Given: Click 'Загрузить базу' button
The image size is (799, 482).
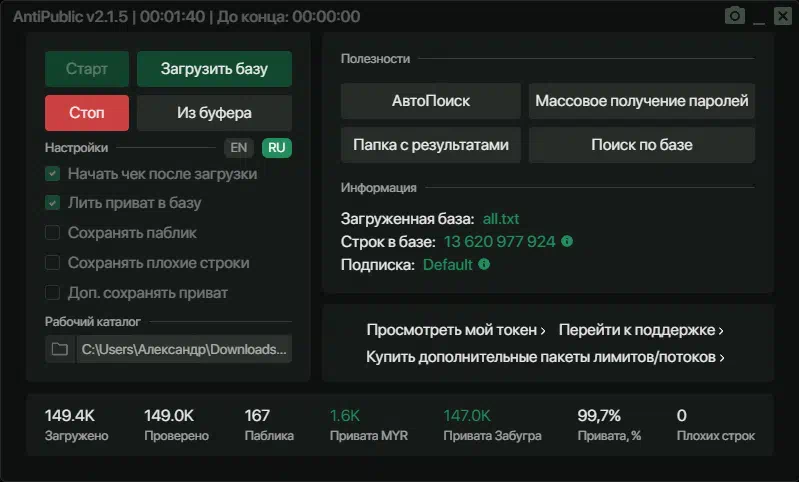Looking at the screenshot, I should [215, 69].
